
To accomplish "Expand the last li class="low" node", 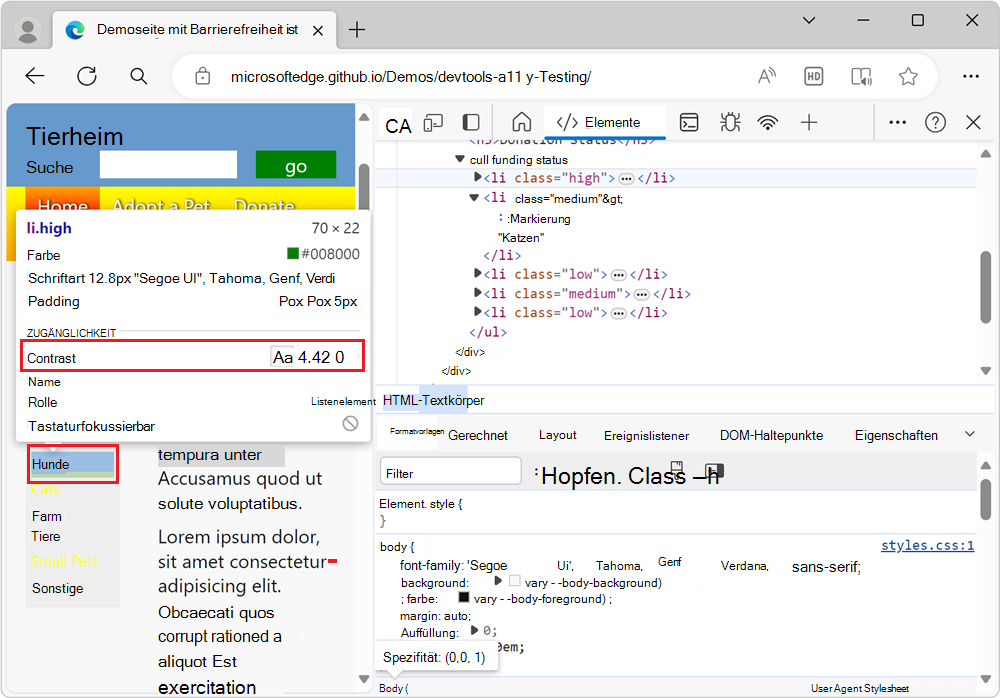I will coord(477,311).
